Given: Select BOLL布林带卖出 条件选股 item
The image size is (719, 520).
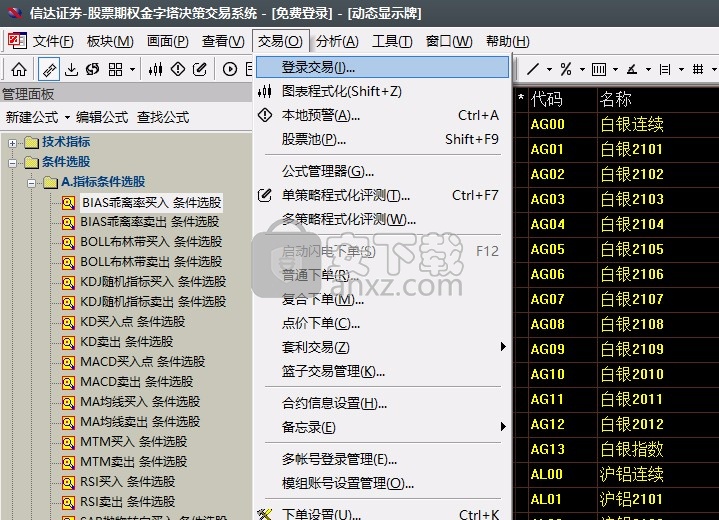Looking at the screenshot, I should click(151, 262).
